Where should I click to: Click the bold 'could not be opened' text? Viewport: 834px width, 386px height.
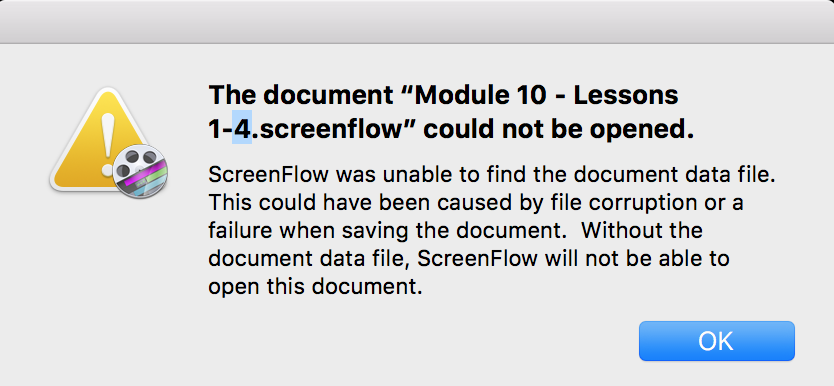click(x=558, y=130)
